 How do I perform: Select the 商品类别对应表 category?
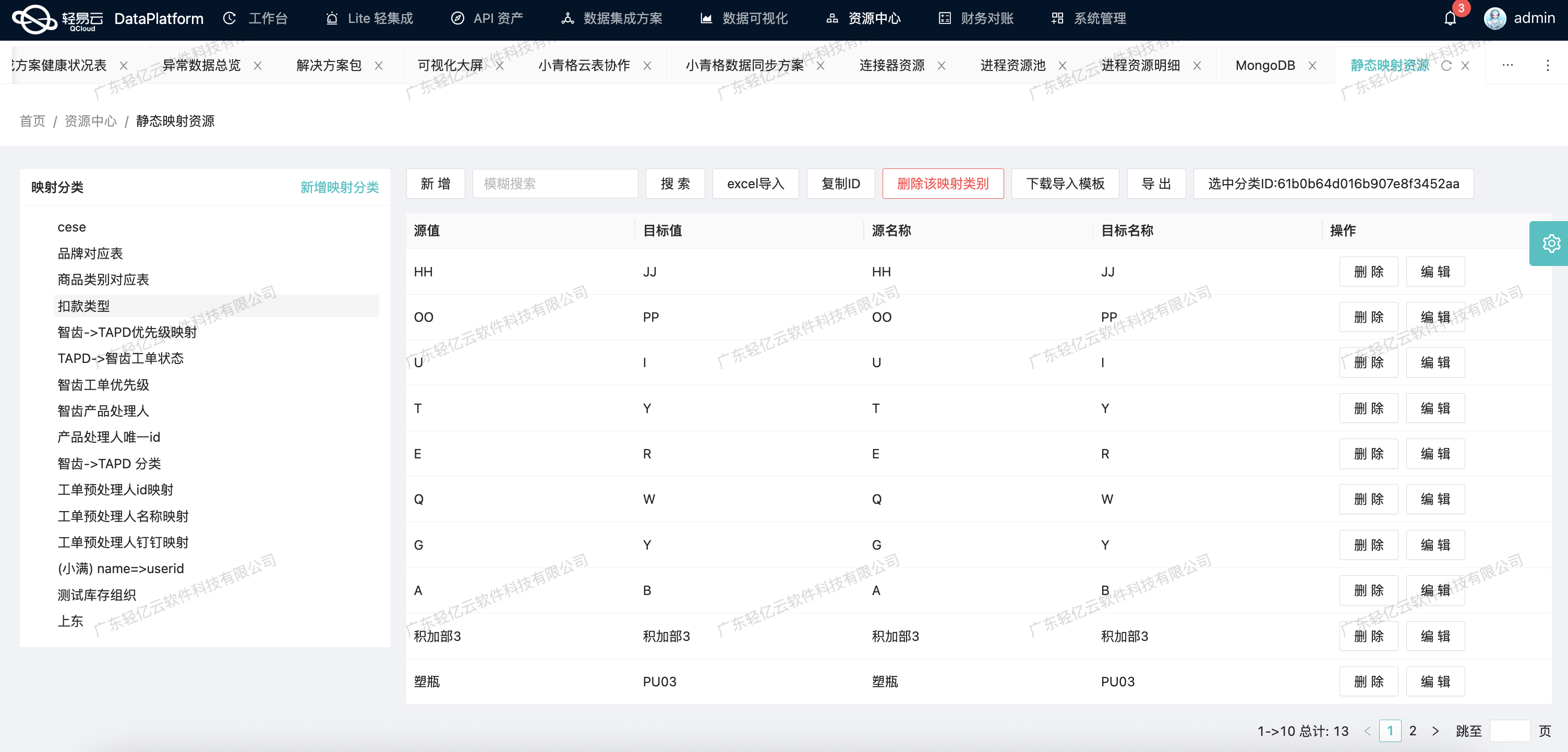103,280
